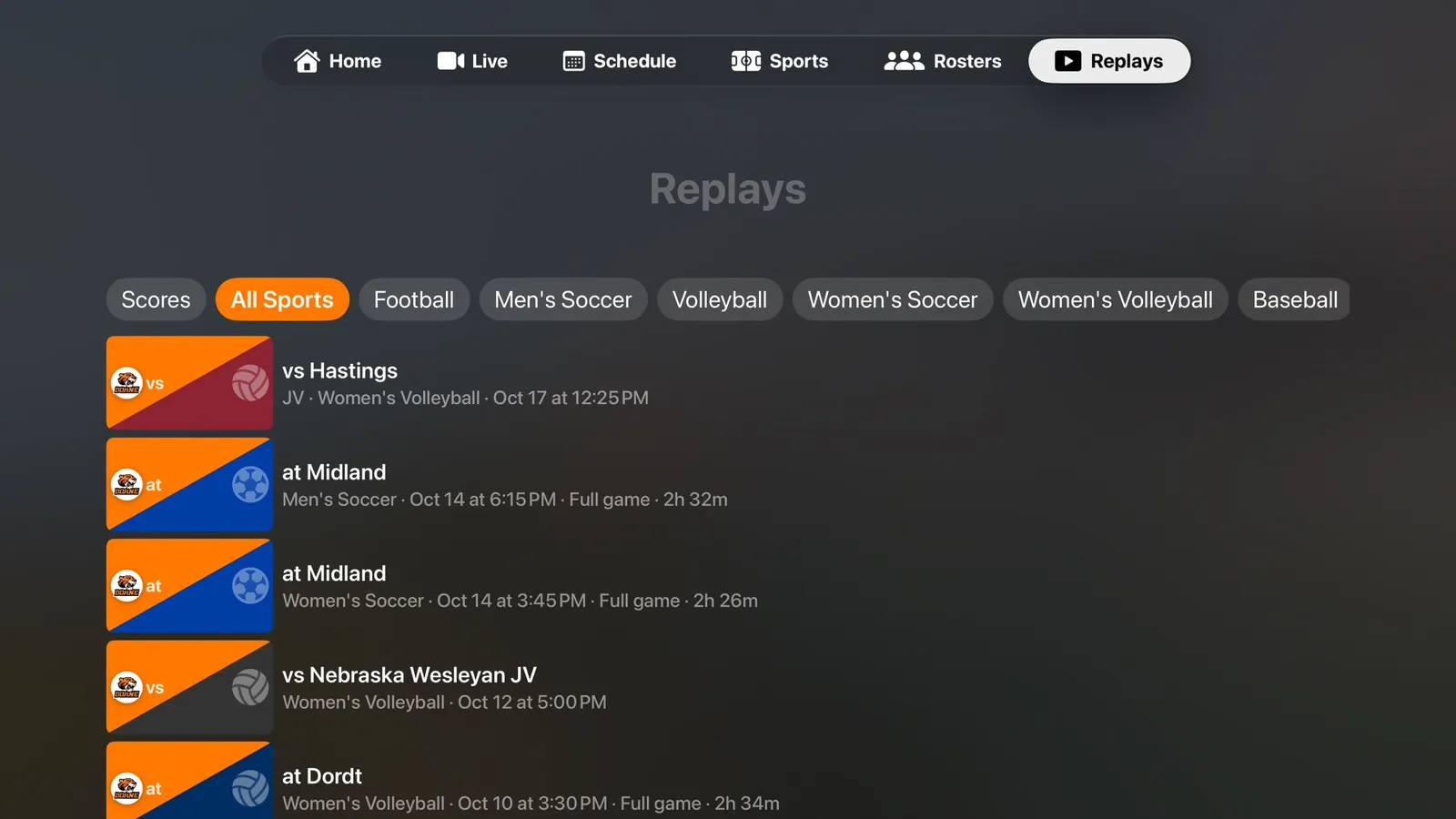Click volleyball icon on Nebraska Wesleyan JV thumbnail
1456x819 pixels.
click(x=249, y=687)
